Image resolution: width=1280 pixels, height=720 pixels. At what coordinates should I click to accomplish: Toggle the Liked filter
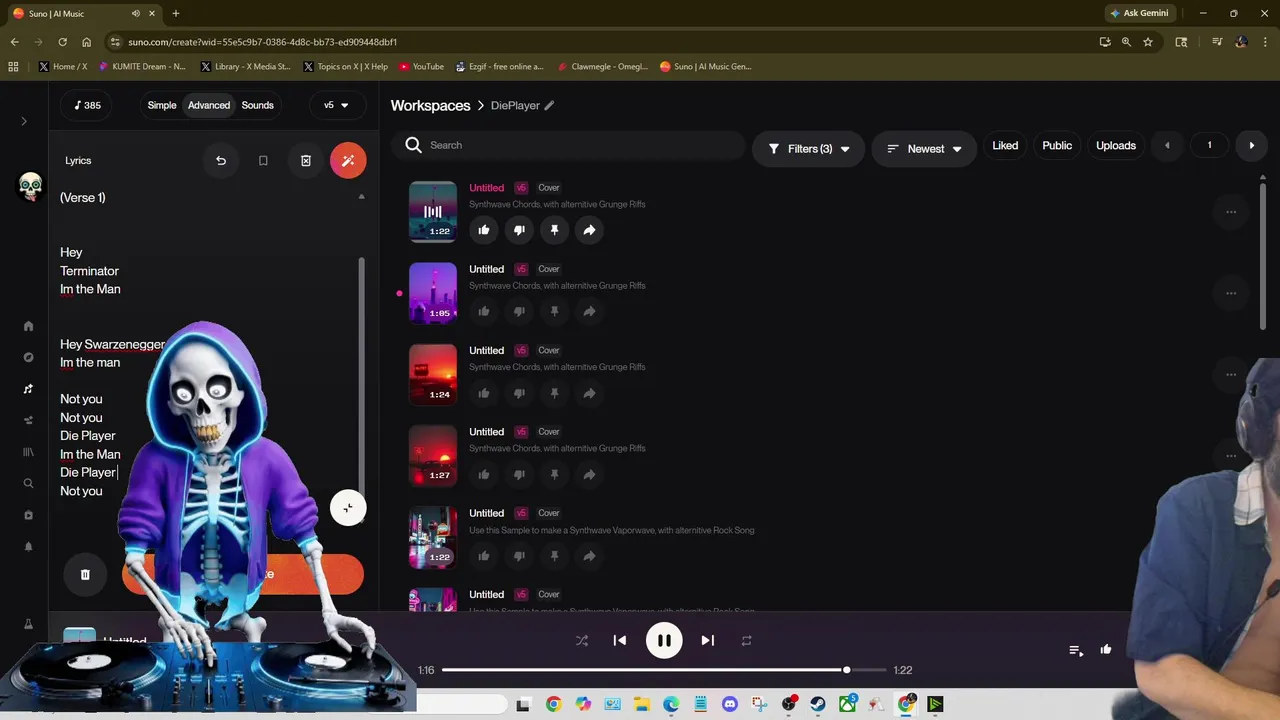point(1005,146)
